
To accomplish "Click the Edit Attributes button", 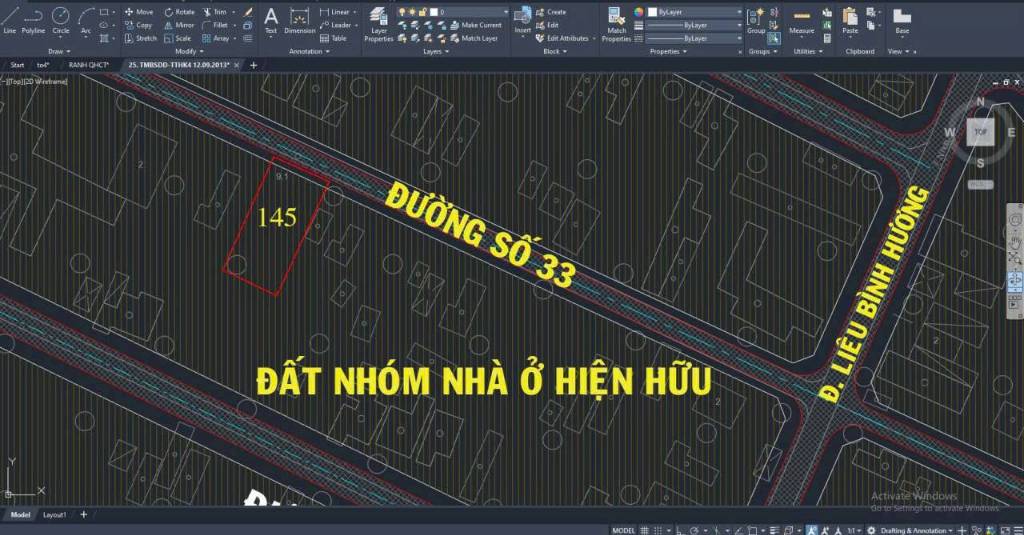I will (x=567, y=38).
